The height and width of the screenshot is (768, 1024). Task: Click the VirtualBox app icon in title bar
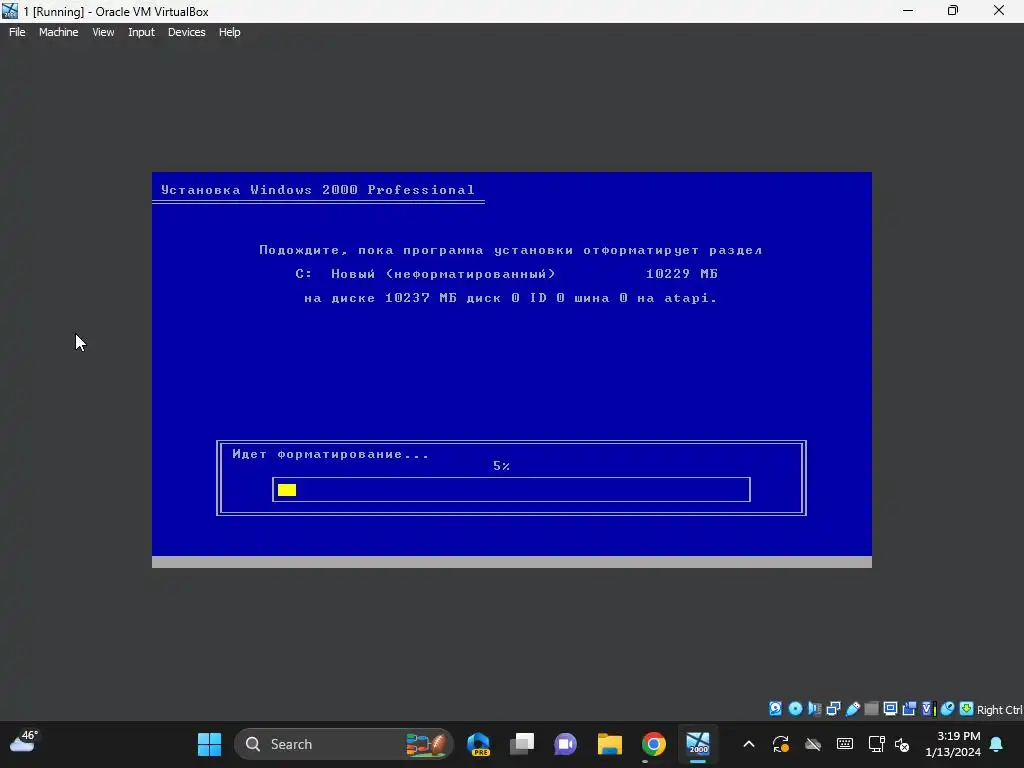[10, 11]
